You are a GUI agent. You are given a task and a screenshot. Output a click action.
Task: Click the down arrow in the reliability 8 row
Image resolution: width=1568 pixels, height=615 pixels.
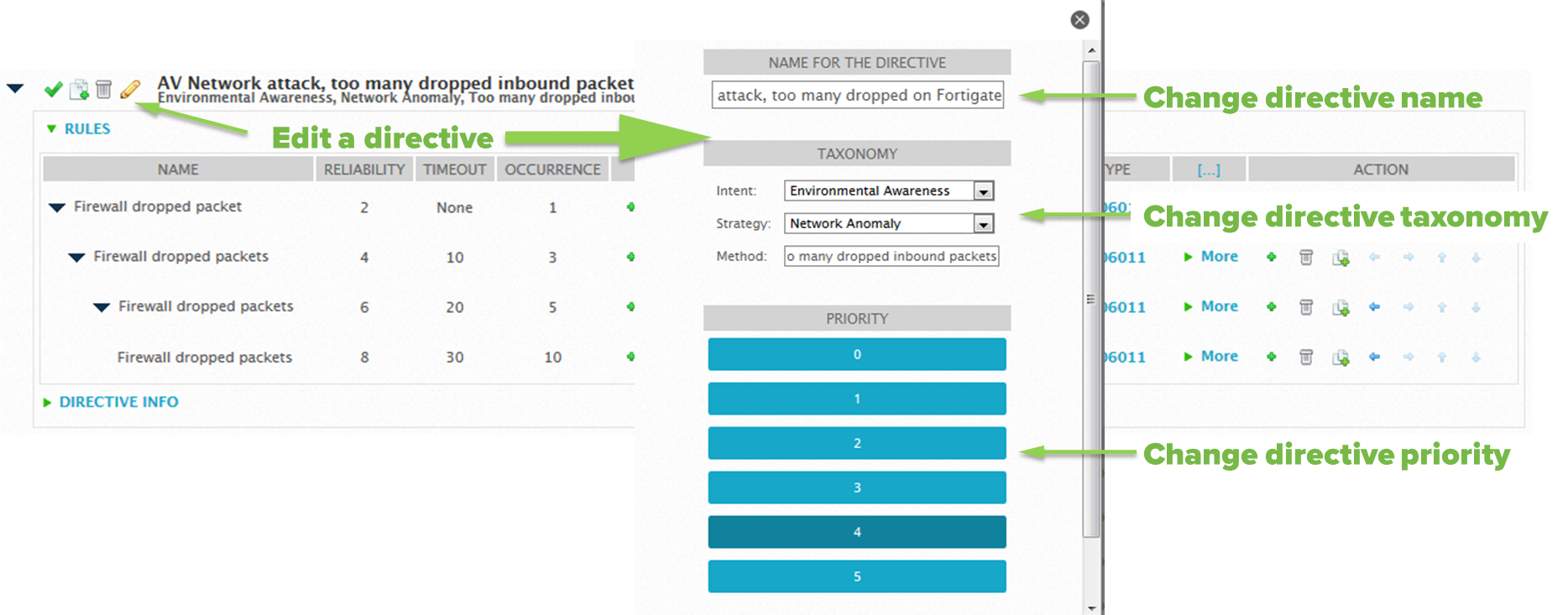click(1476, 357)
